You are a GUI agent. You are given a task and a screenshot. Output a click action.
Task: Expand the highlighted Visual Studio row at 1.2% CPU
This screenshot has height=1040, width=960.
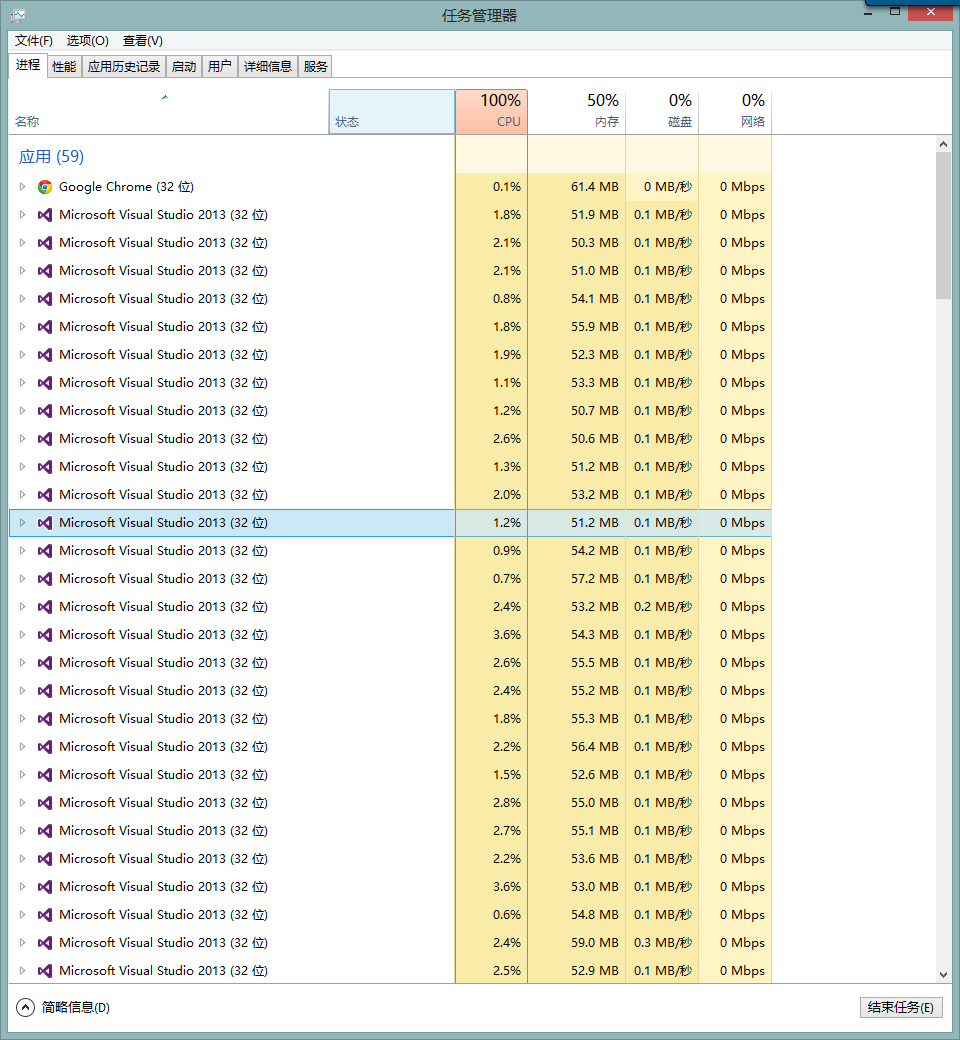[22, 523]
